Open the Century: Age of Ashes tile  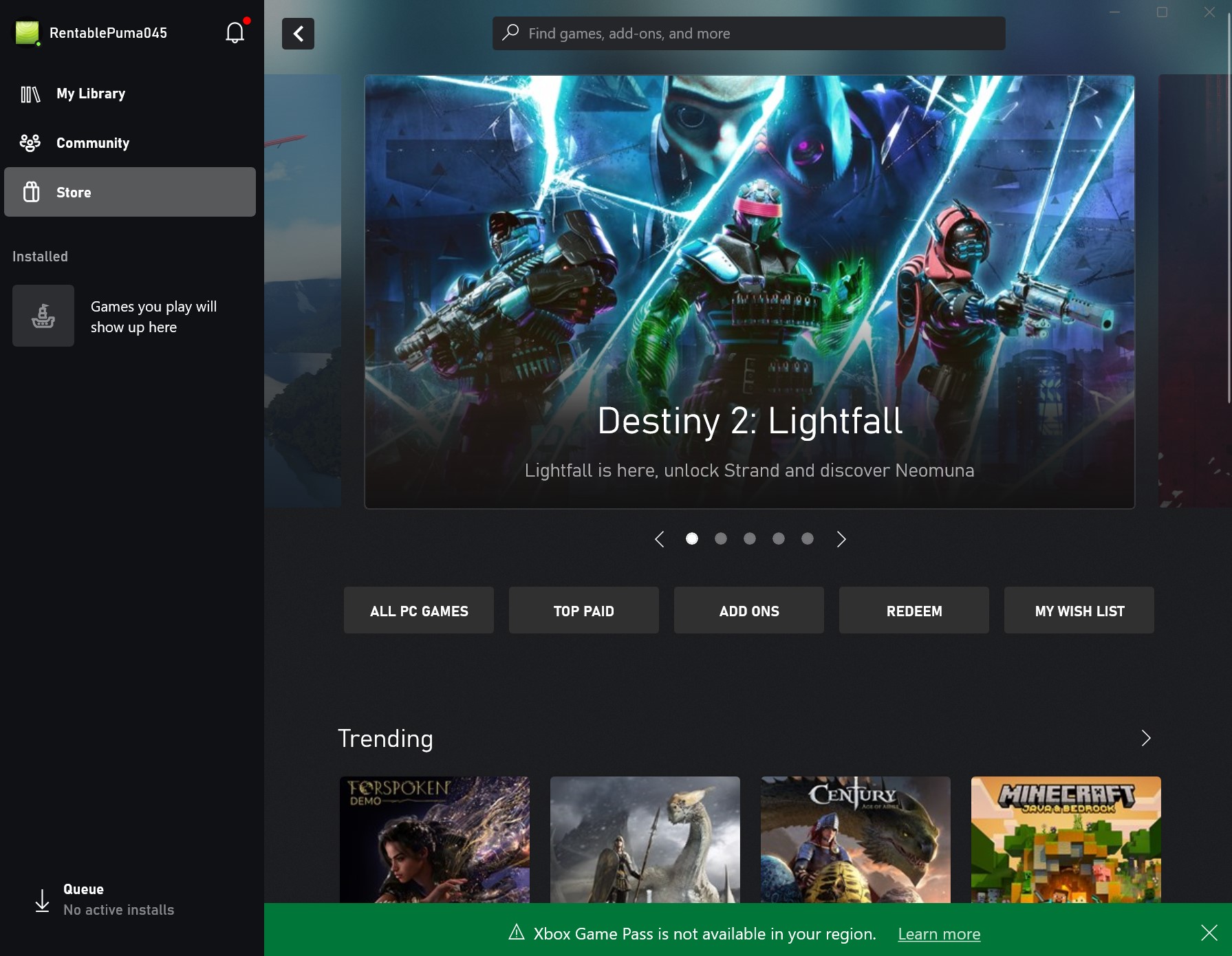click(x=856, y=840)
